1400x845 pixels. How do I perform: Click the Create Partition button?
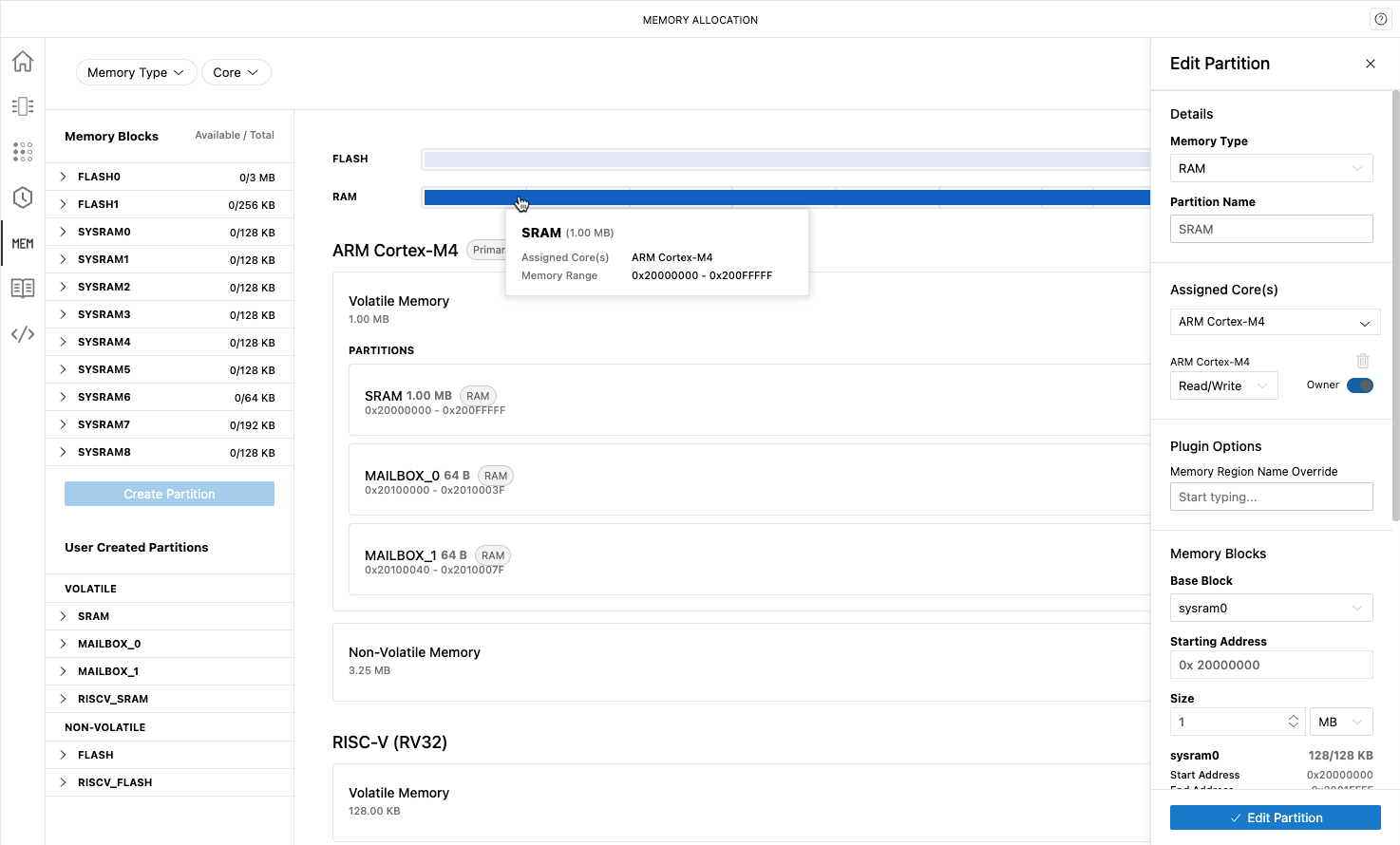[169, 494]
